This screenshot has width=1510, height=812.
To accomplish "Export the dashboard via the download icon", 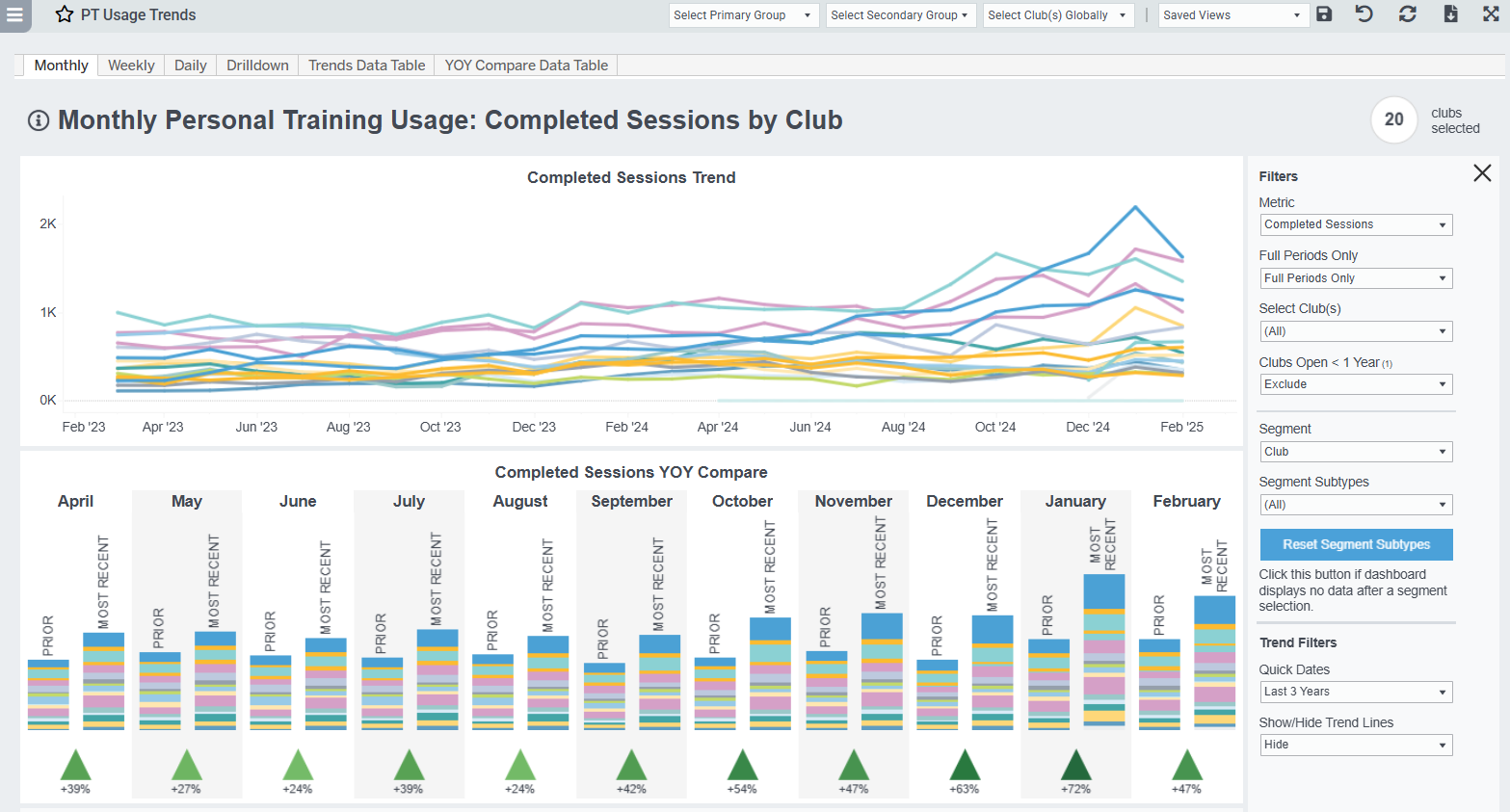I will pos(1449,14).
